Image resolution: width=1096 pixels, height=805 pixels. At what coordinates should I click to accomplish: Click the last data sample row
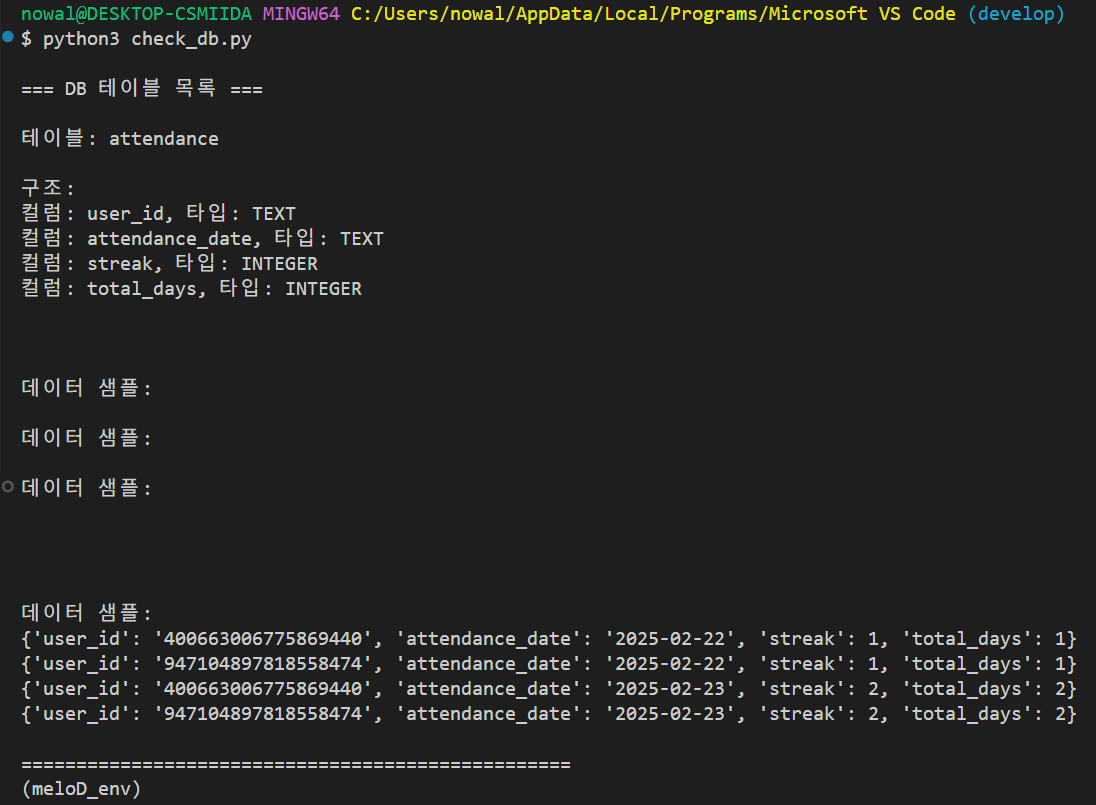[548, 714]
